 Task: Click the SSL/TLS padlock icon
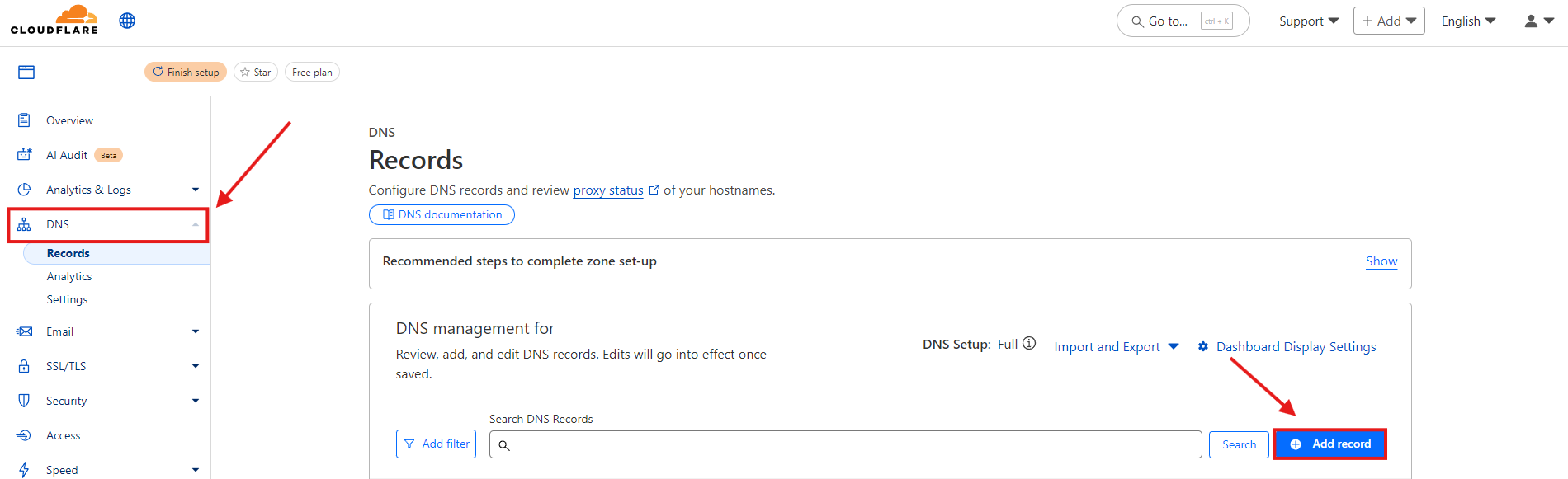pyautogui.click(x=24, y=366)
